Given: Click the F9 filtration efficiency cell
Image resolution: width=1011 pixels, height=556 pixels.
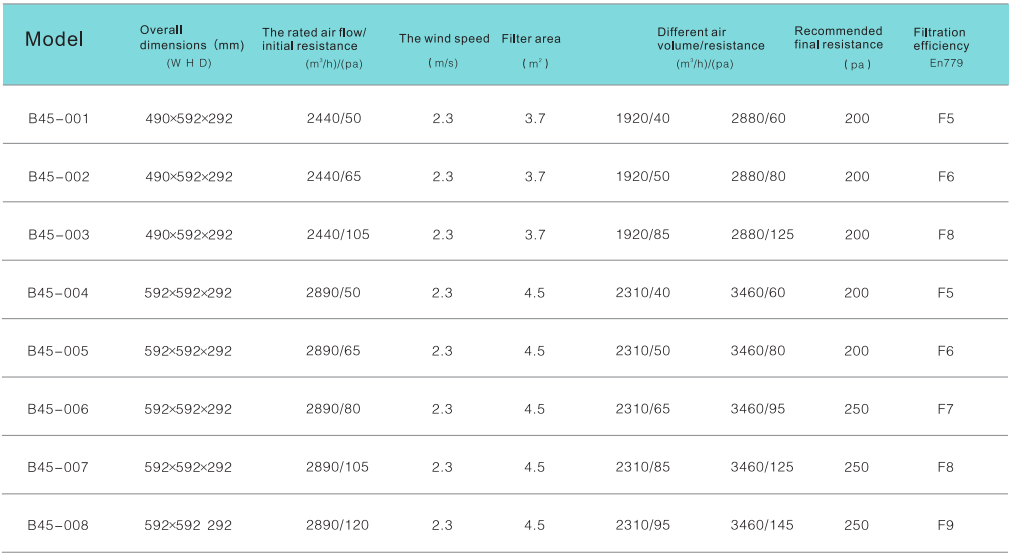Looking at the screenshot, I should point(946,526).
